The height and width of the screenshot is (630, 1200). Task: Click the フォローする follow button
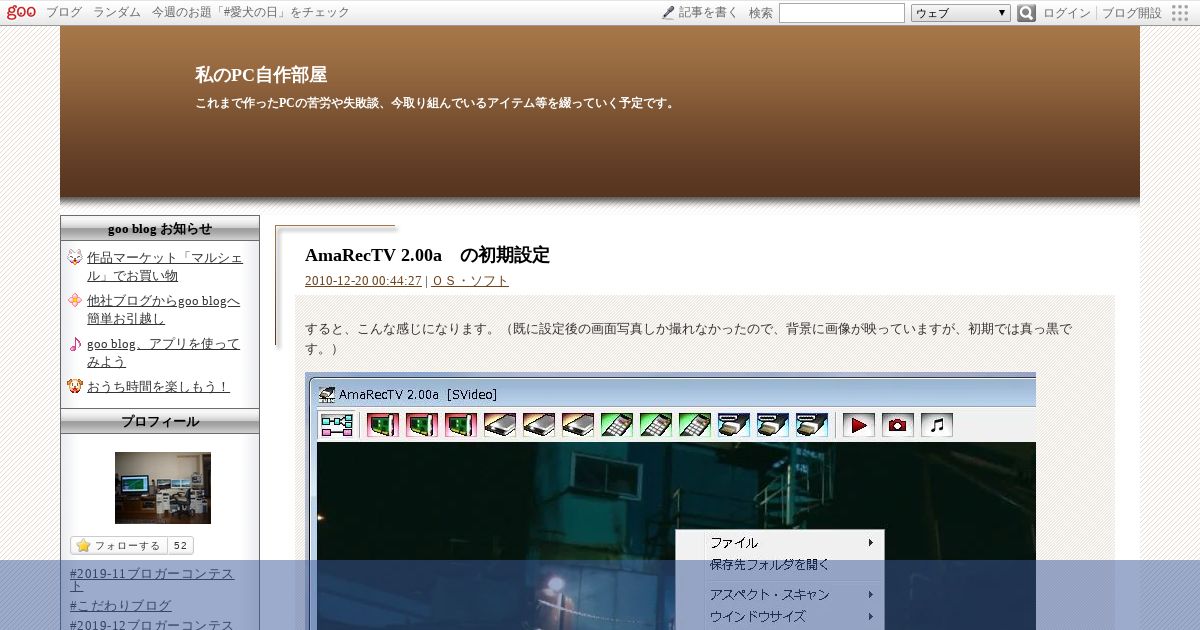119,546
